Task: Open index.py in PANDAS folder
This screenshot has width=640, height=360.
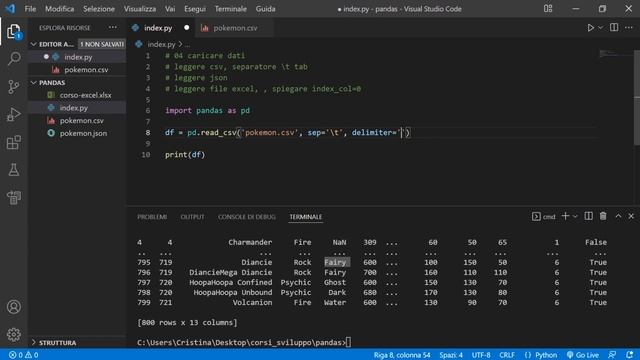Action: click(77, 108)
